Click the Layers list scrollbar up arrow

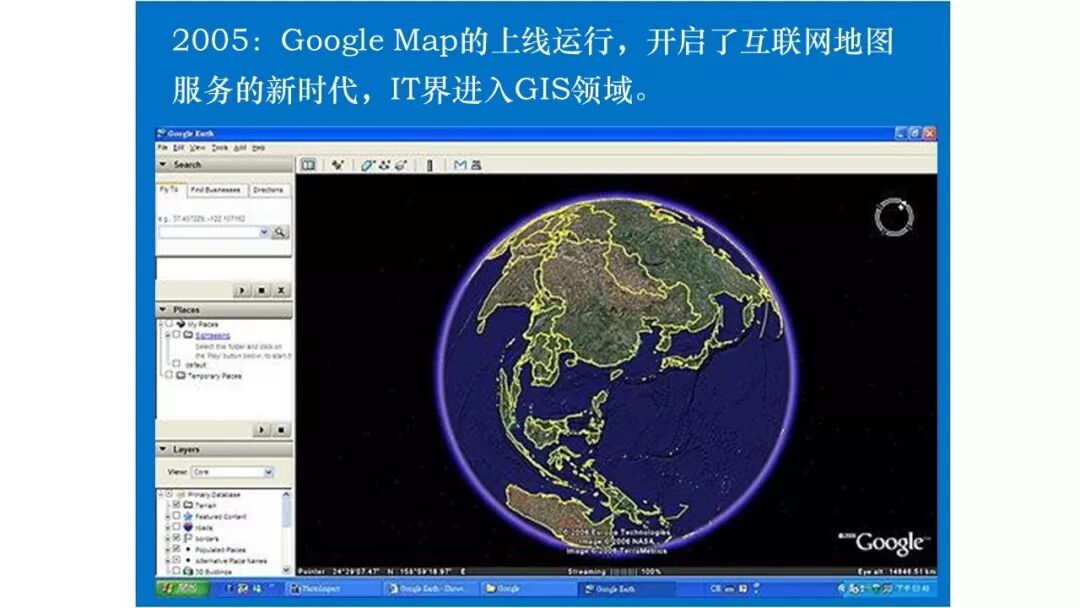(x=287, y=494)
